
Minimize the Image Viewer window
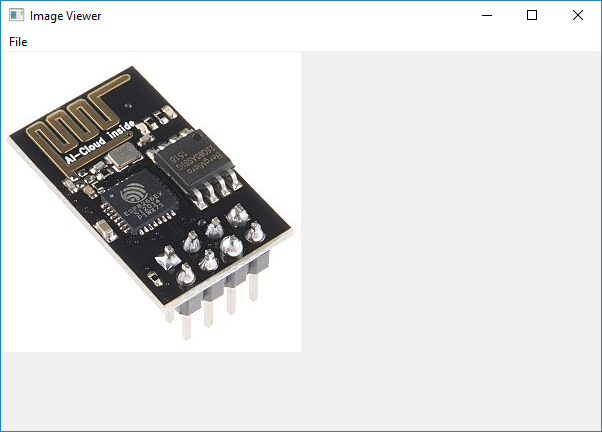tap(487, 15)
